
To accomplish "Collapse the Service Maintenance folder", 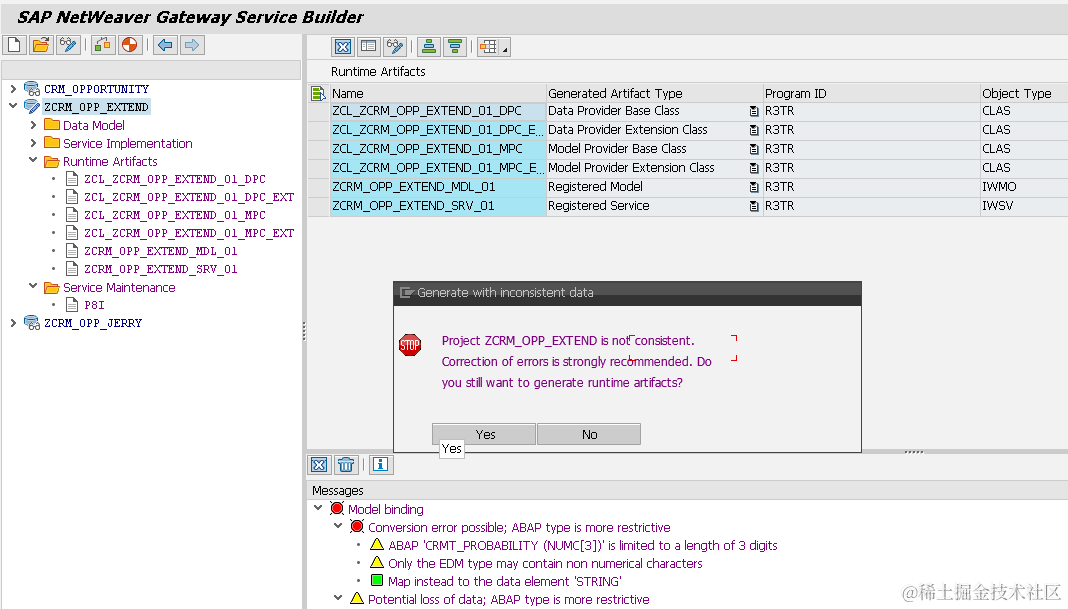I will [33, 286].
